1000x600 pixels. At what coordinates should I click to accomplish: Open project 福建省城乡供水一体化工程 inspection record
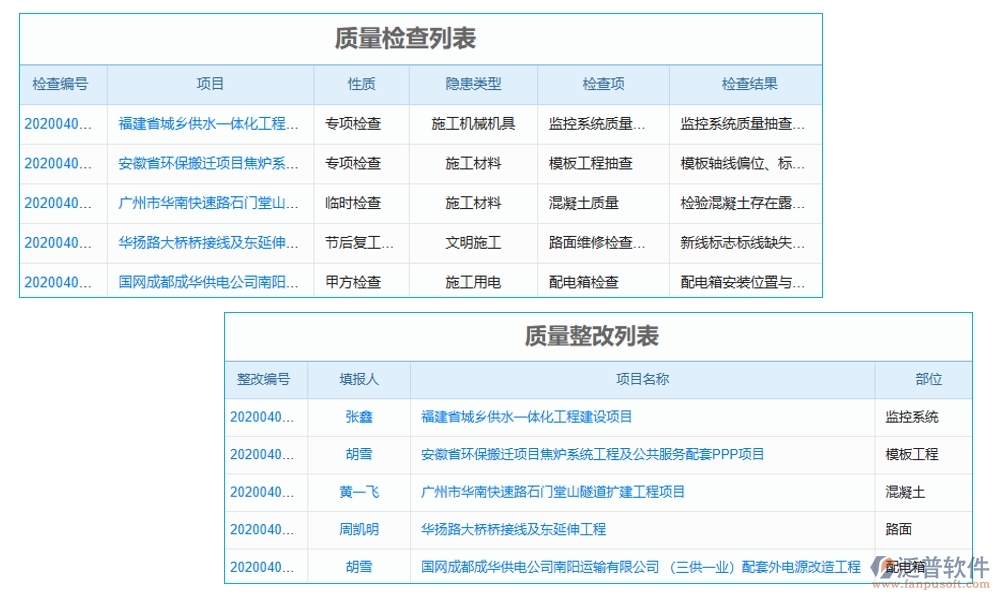click(x=208, y=124)
